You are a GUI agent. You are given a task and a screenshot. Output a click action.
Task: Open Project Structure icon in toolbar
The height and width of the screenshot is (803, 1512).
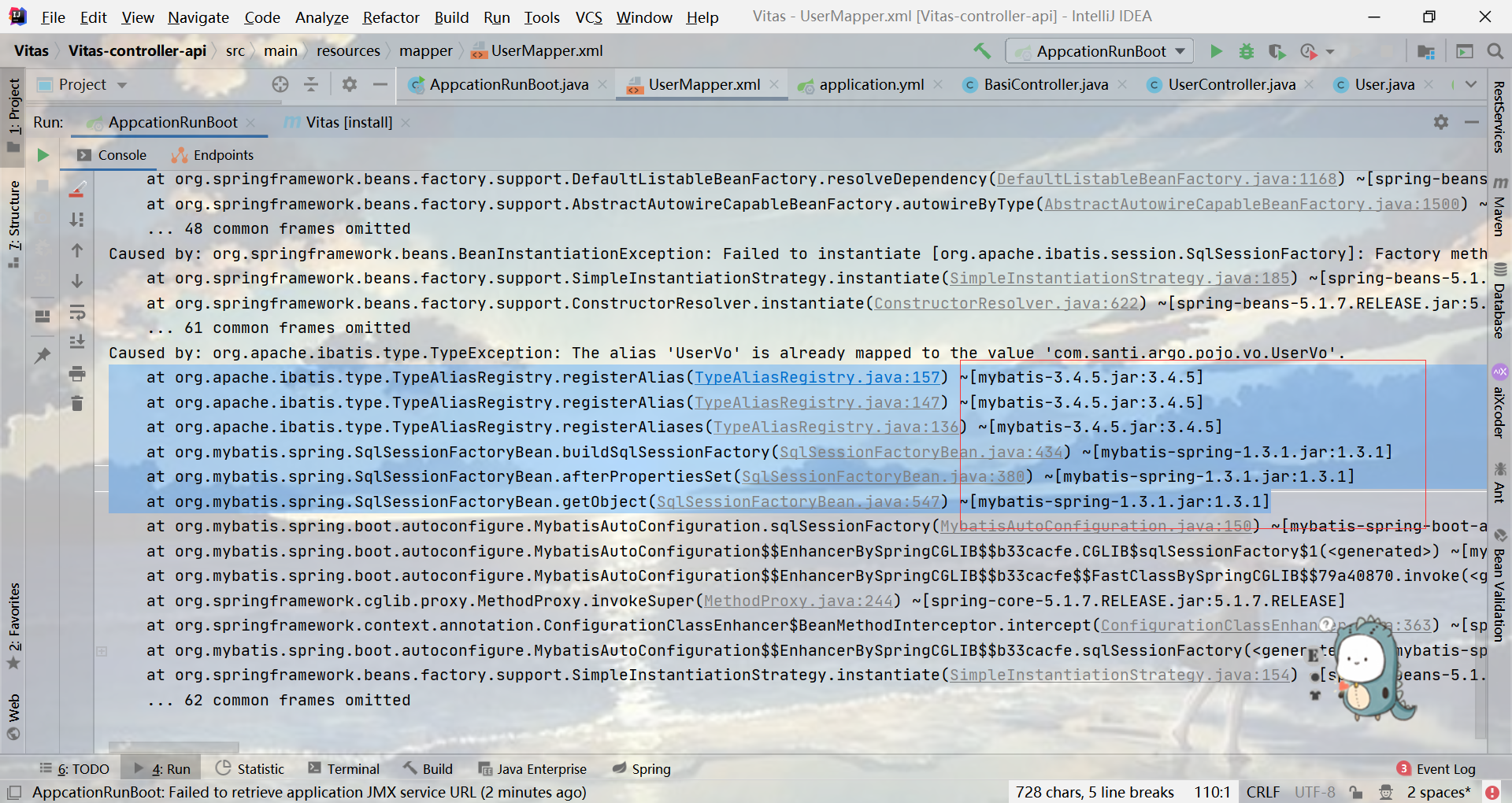point(1426,51)
